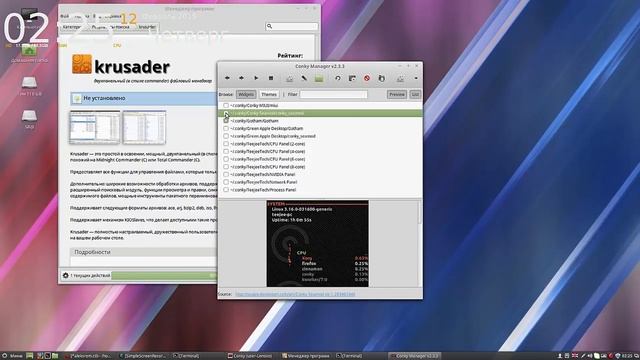Image resolution: width=640 pixels, height=360 pixels.
Task: Select the Preview view button
Action: click(397, 94)
